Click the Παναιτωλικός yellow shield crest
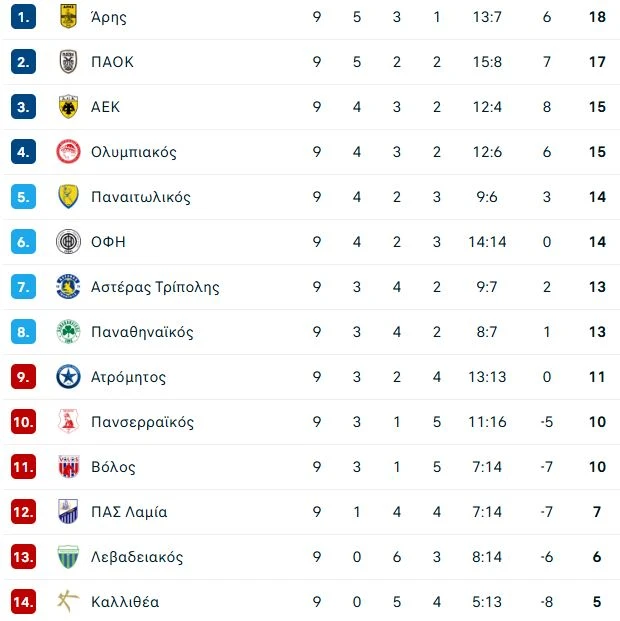620x621 pixels. pos(68,197)
